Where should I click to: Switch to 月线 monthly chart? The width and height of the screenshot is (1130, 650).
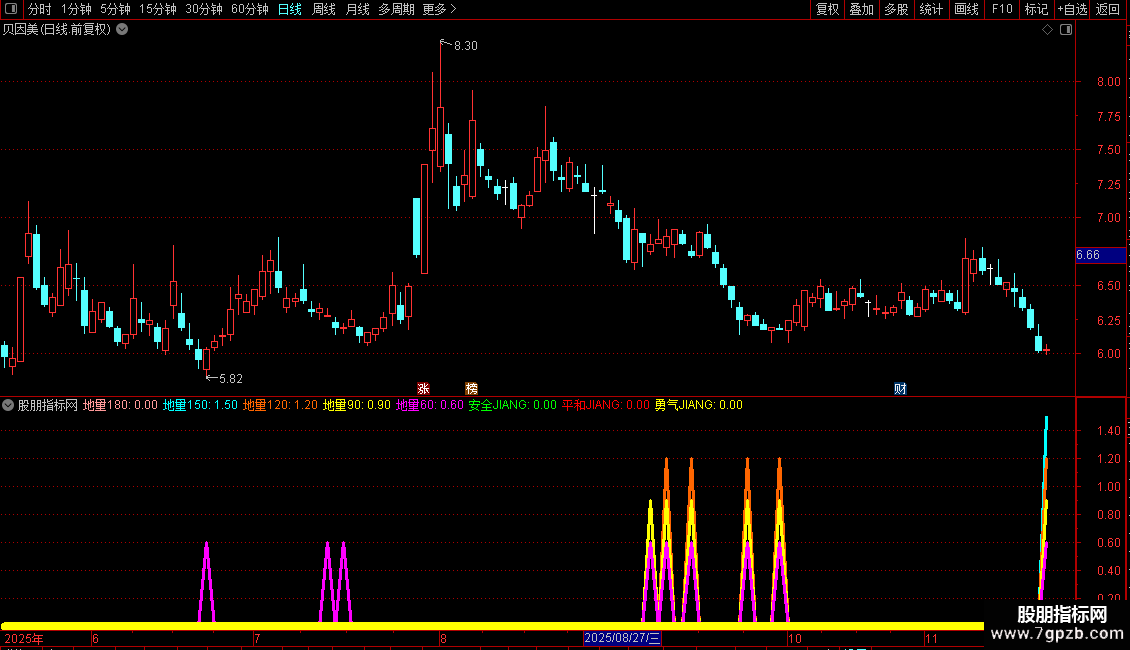pos(357,9)
